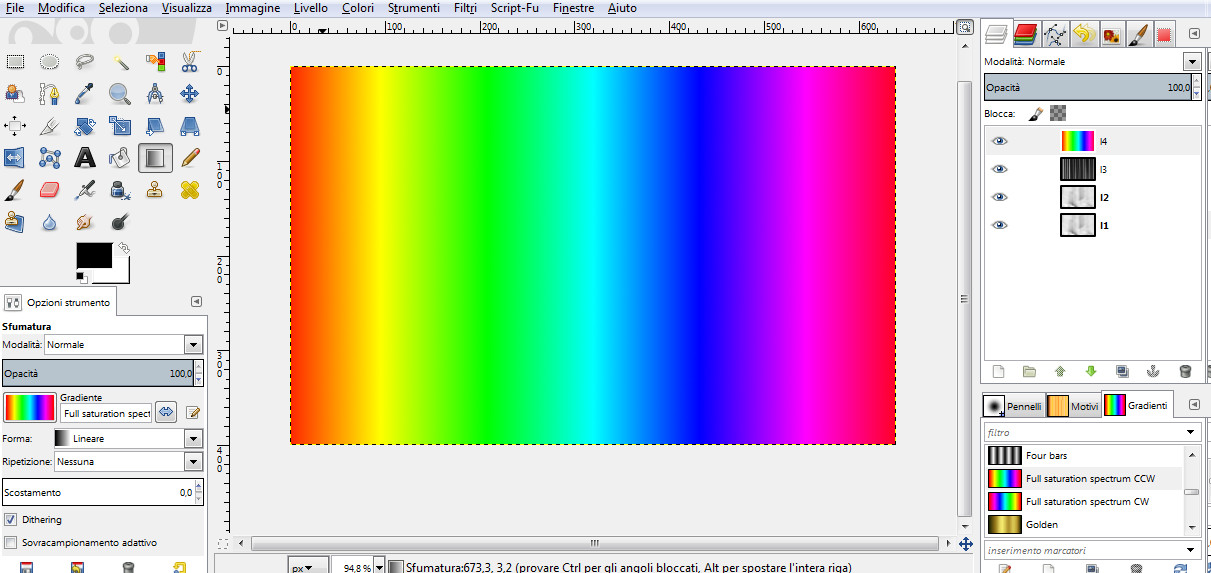The height and width of the screenshot is (573, 1211).
Task: Select the Shear tool
Action: (x=155, y=126)
